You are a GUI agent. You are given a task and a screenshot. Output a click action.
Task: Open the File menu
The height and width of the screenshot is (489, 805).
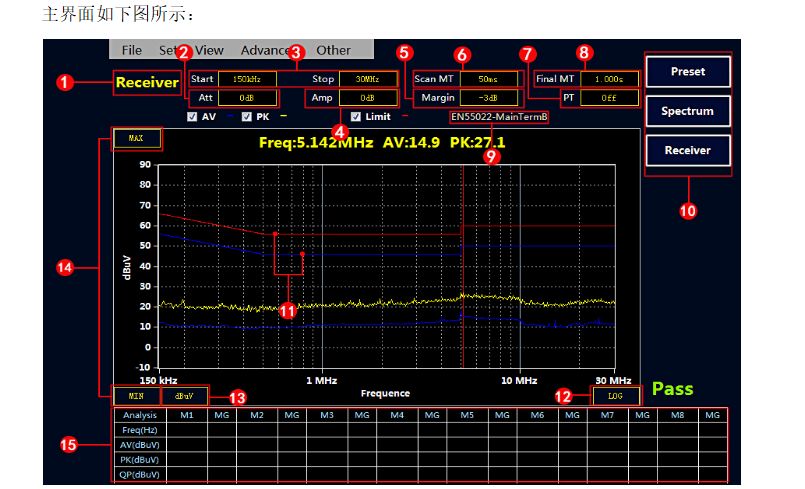coord(131,50)
